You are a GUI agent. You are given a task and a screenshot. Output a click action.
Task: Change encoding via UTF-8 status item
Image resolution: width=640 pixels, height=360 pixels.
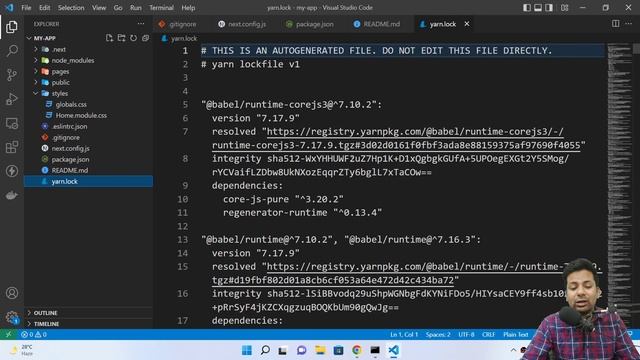click(466, 334)
